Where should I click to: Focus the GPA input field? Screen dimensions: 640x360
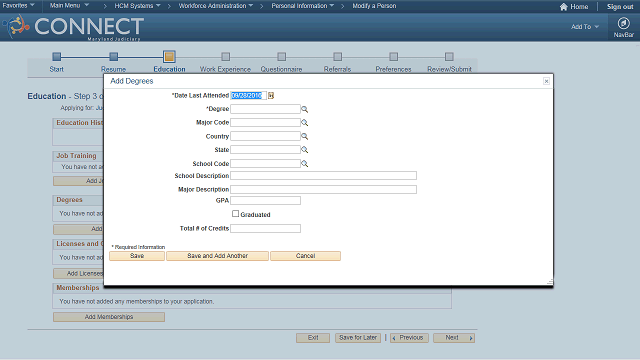[265, 200]
